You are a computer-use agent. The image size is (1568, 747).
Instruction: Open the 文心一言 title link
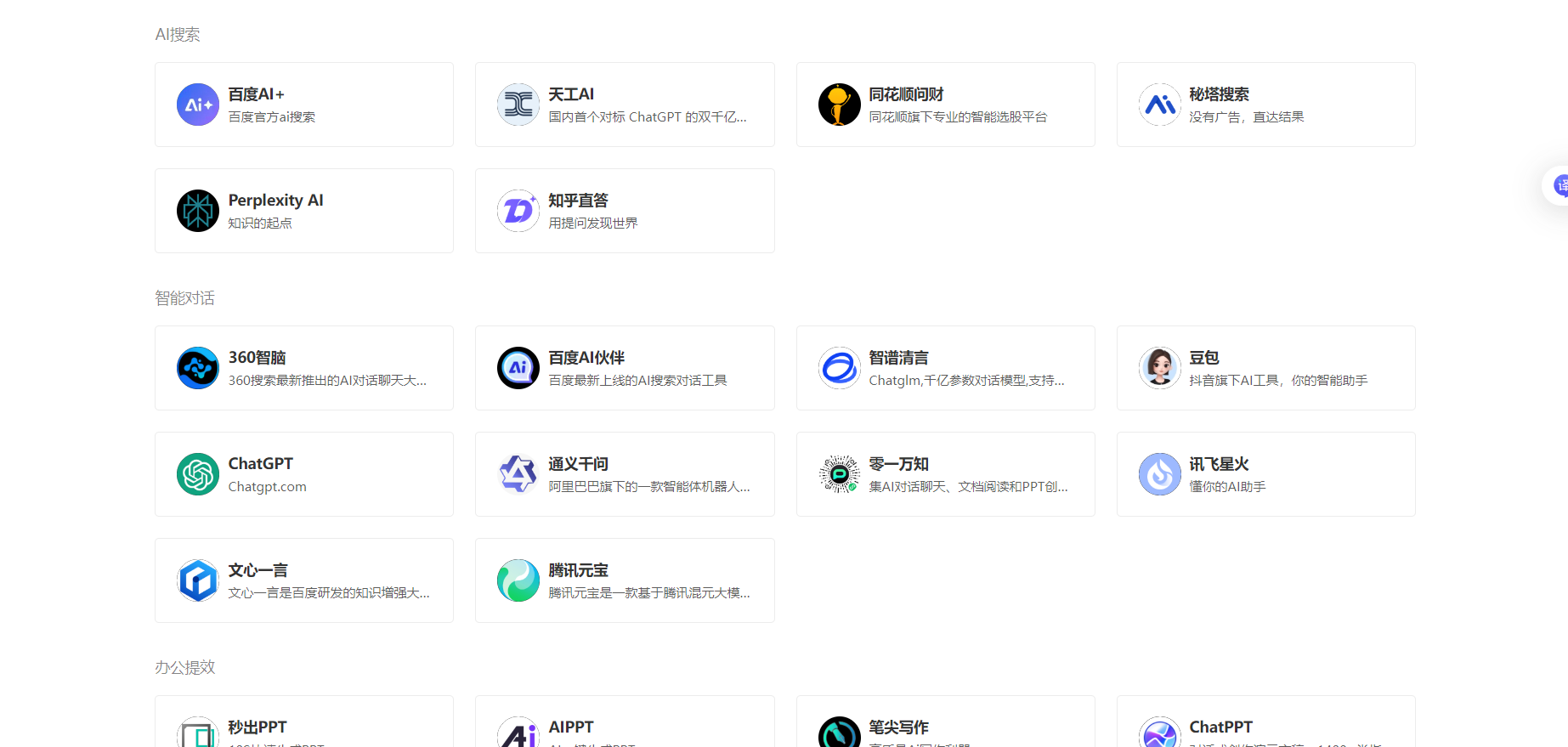[258, 570]
